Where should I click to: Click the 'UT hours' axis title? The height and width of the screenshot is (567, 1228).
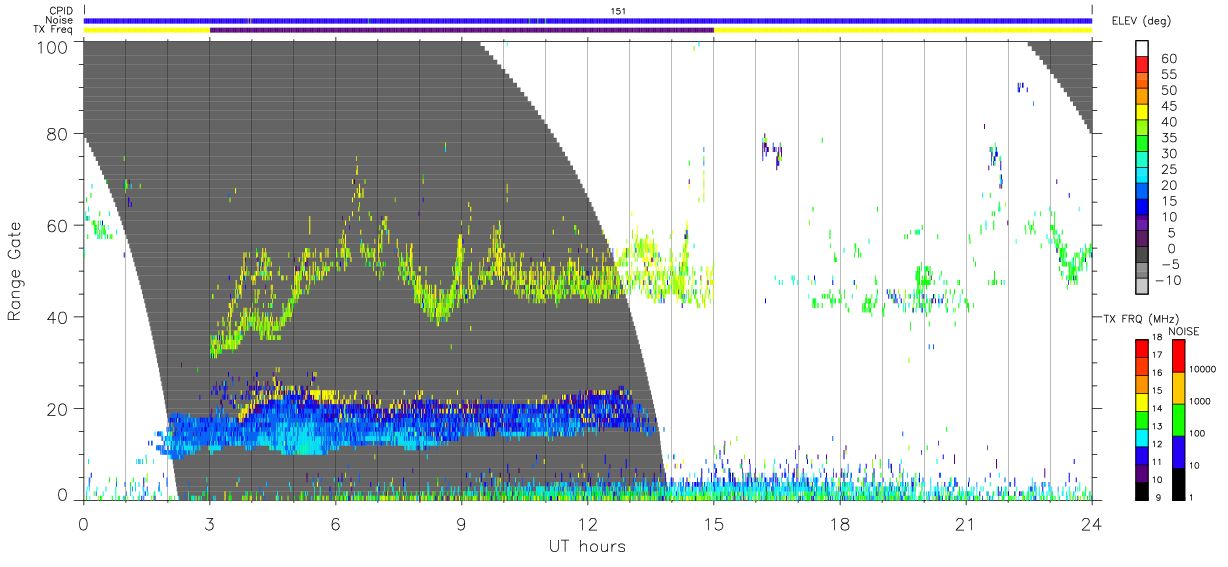[587, 546]
